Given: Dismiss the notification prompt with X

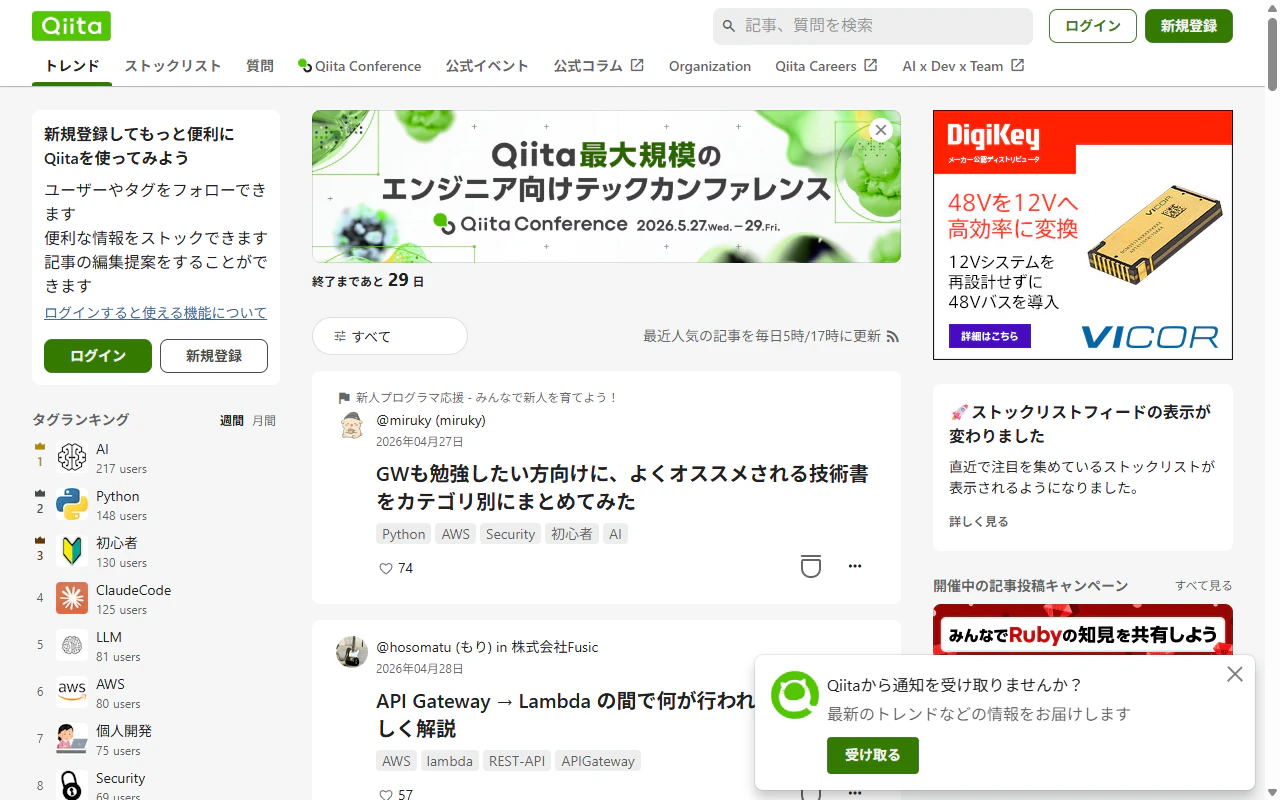Looking at the screenshot, I should point(1235,674).
